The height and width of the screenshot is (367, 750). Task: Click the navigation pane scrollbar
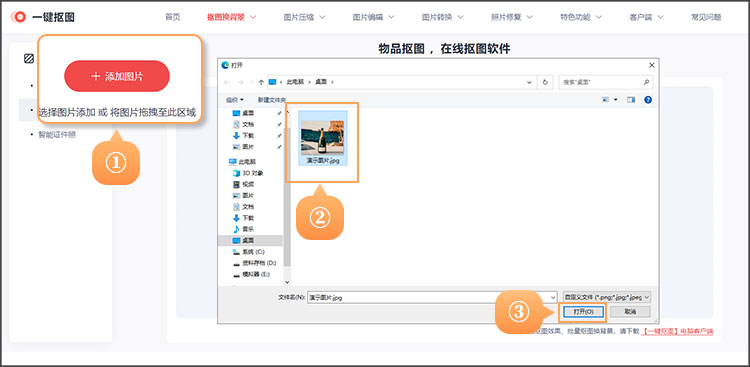287,196
